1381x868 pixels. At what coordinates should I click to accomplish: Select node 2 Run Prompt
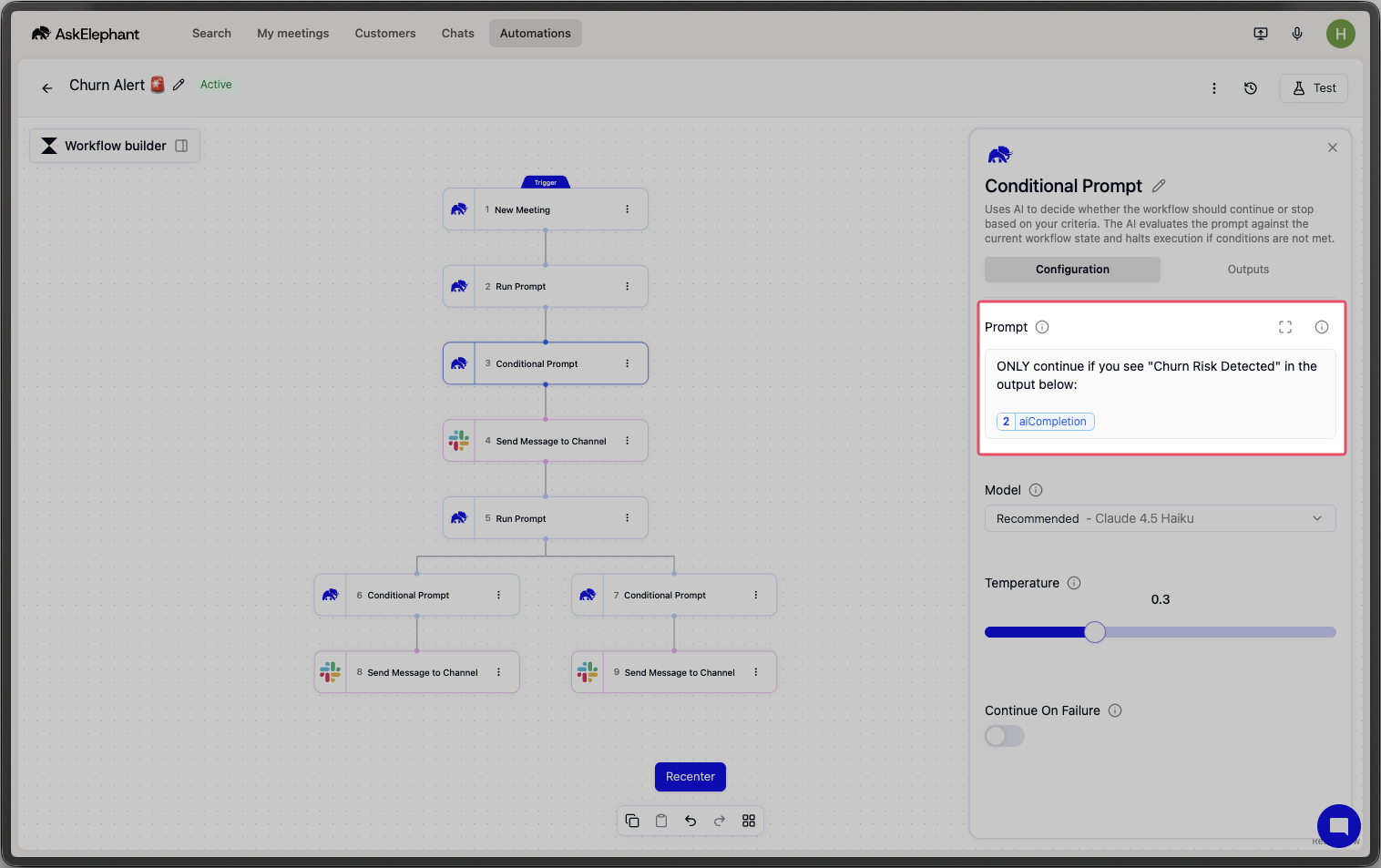click(546, 286)
